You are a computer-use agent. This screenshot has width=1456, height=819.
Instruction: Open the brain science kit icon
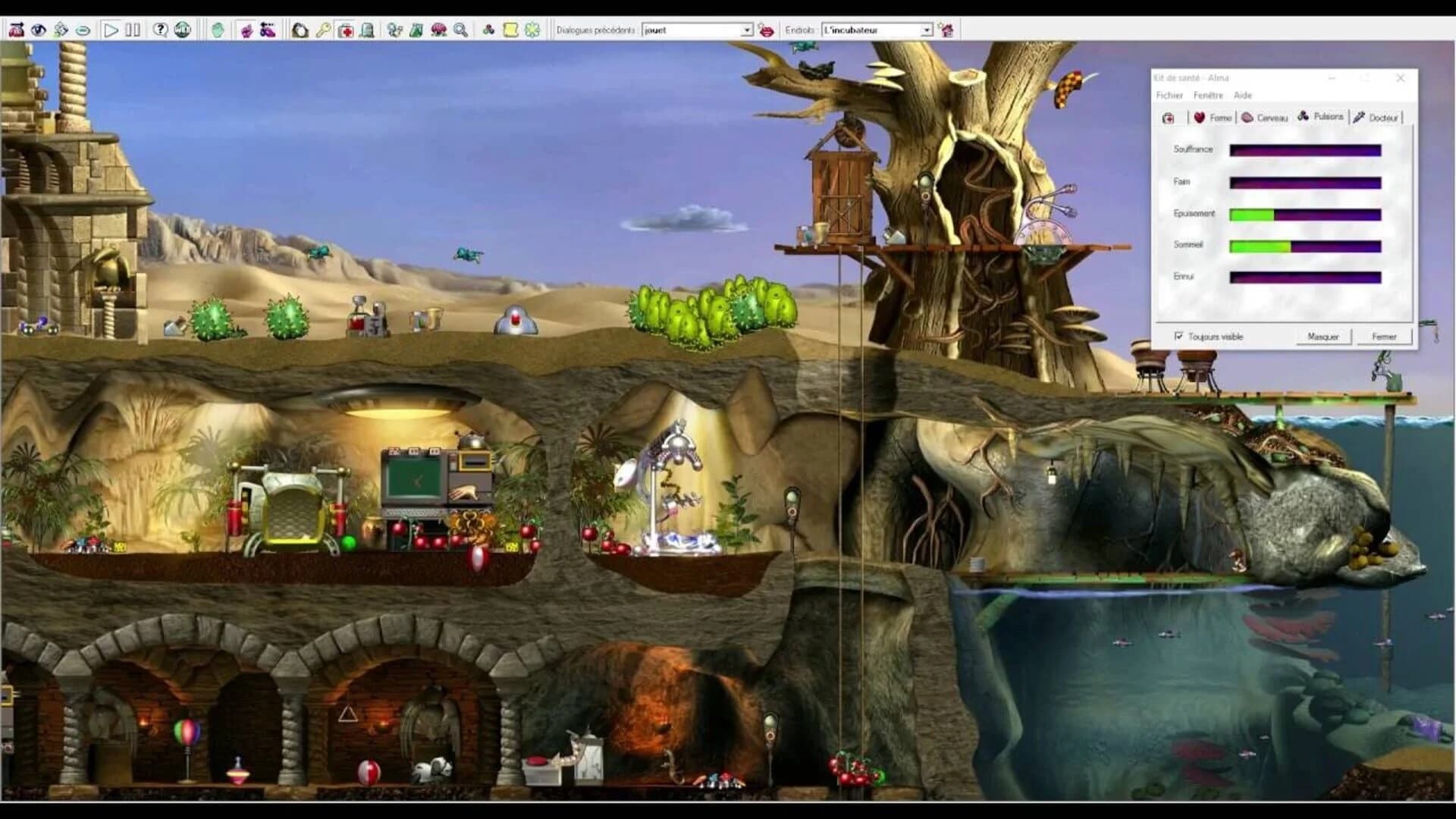[438, 30]
